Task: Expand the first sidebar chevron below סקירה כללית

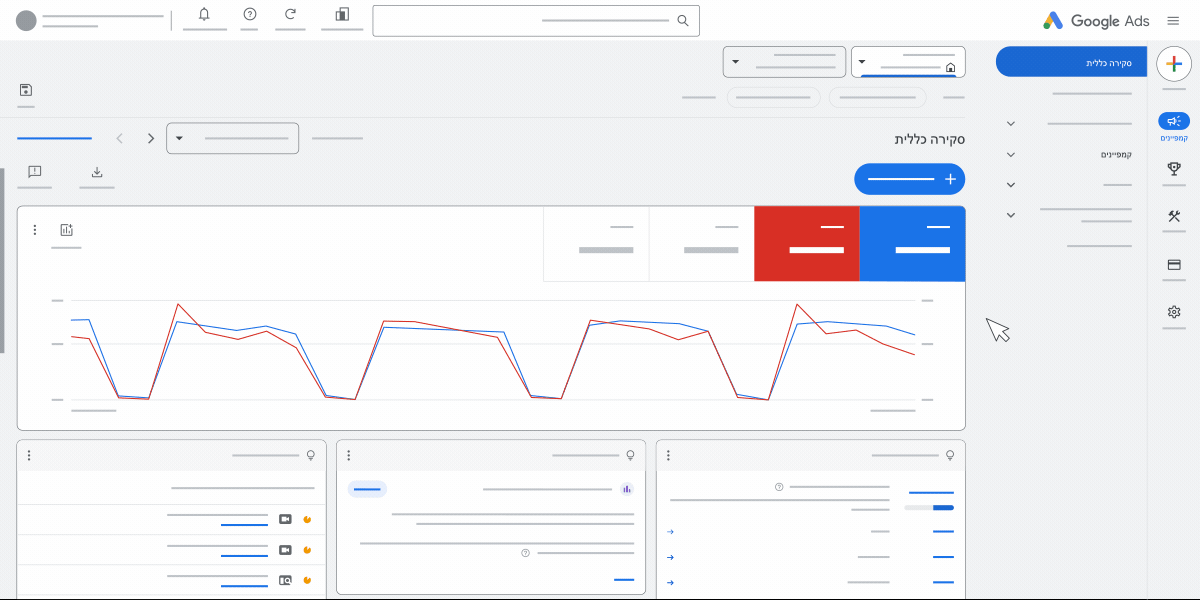Action: pyautogui.click(x=1010, y=123)
